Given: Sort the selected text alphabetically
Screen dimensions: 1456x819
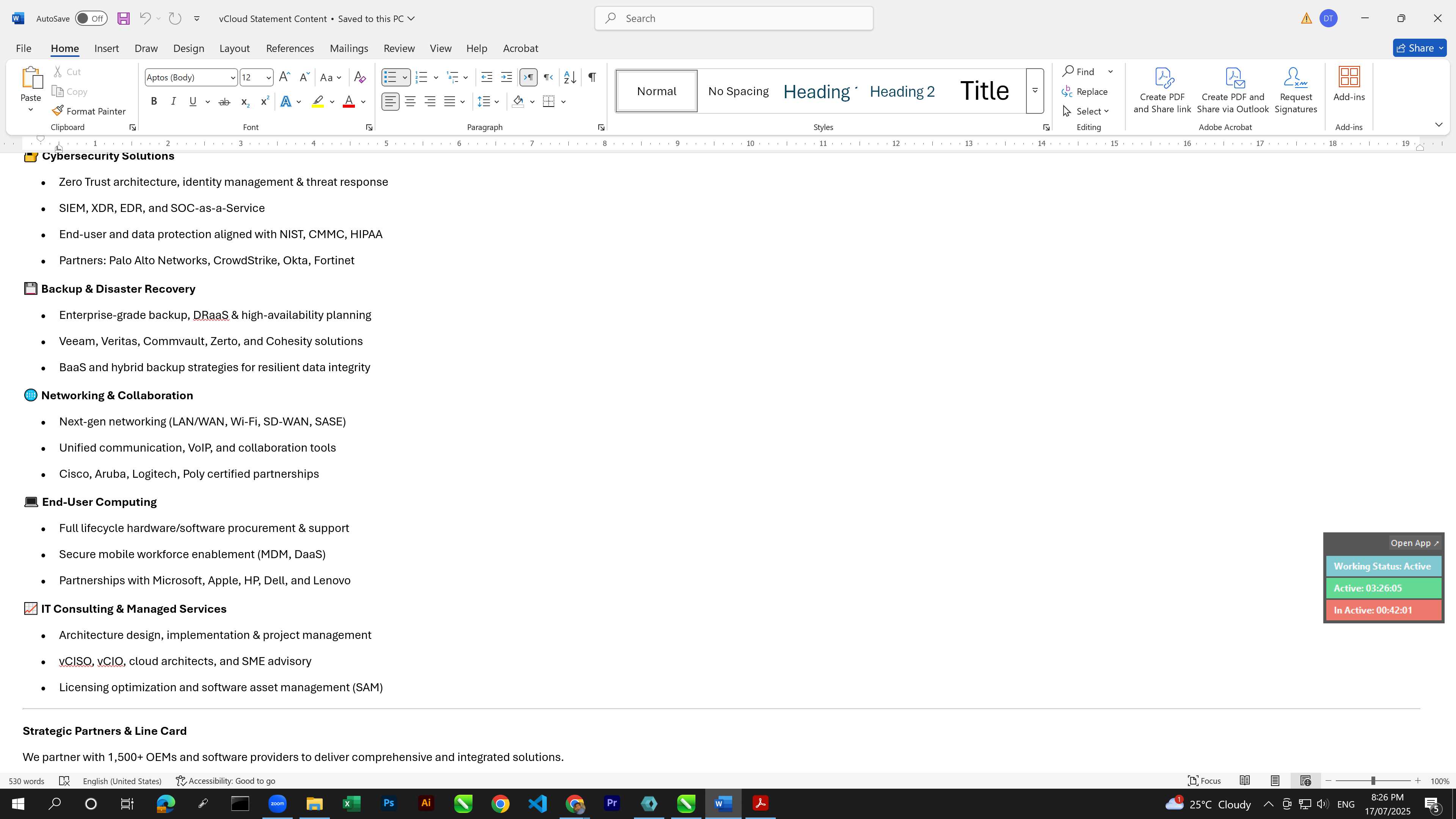Looking at the screenshot, I should point(570,77).
